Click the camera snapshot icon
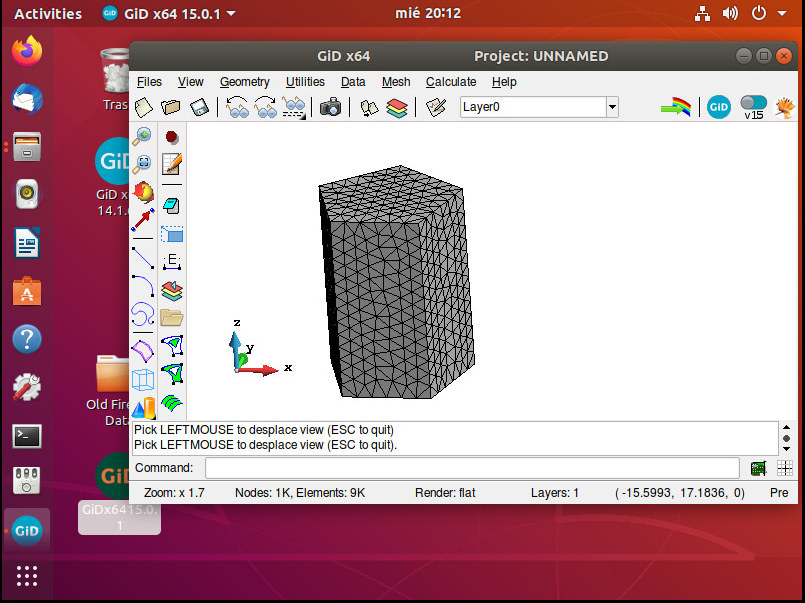This screenshot has height=603, width=805. [x=330, y=107]
